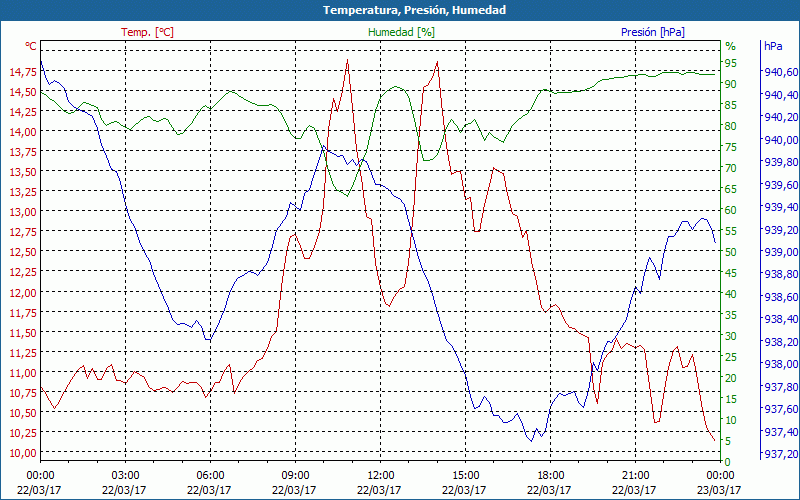Click the 14,50 temperature axis value
Image resolution: width=800 pixels, height=500 pixels.
click(23, 92)
